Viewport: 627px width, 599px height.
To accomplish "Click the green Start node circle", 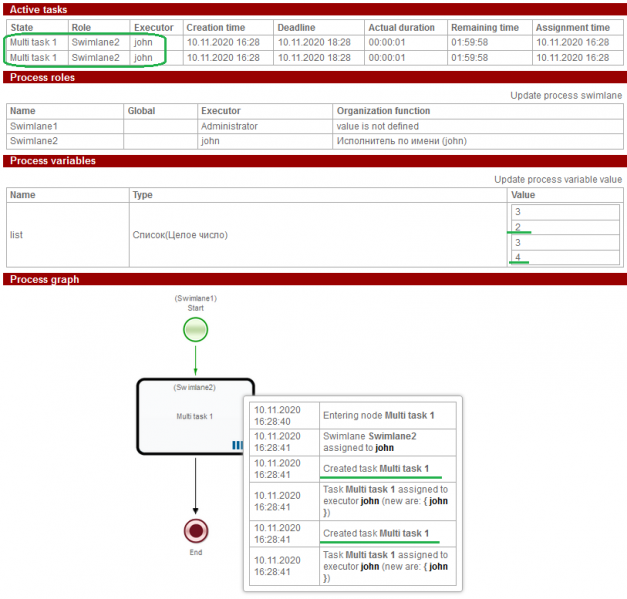I will (x=196, y=329).
